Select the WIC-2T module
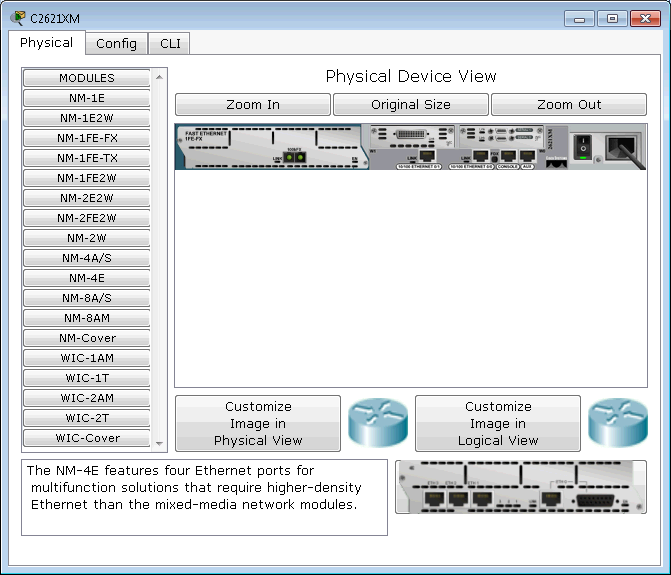Viewport: 671px width, 575px height. point(87,418)
